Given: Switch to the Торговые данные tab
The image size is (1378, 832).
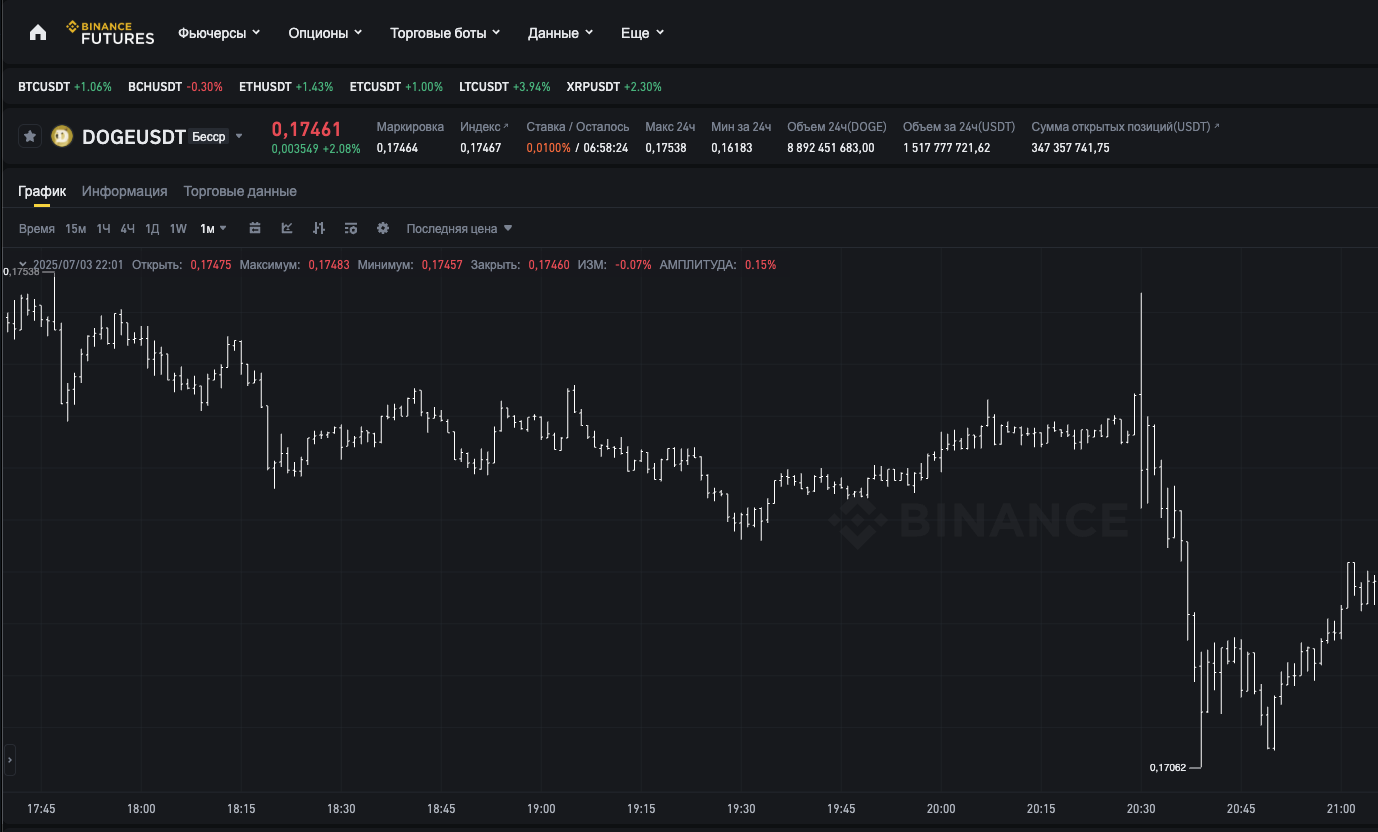Looking at the screenshot, I should [240, 191].
